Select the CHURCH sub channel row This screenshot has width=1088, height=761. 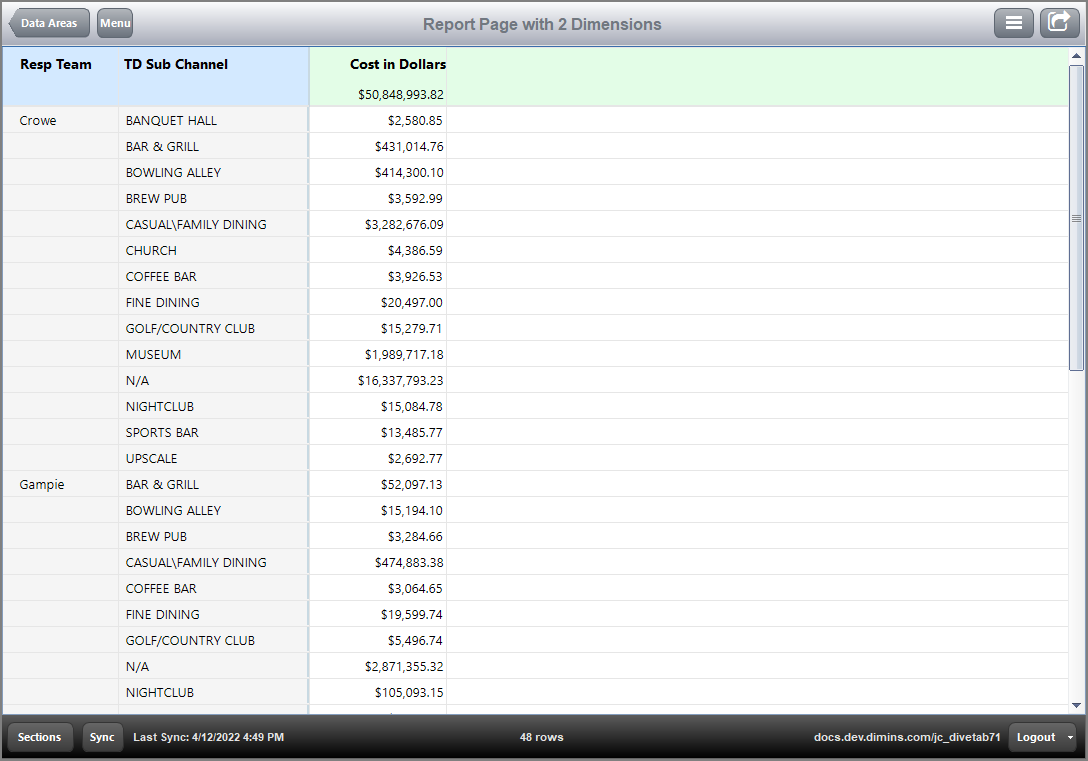(x=535, y=250)
